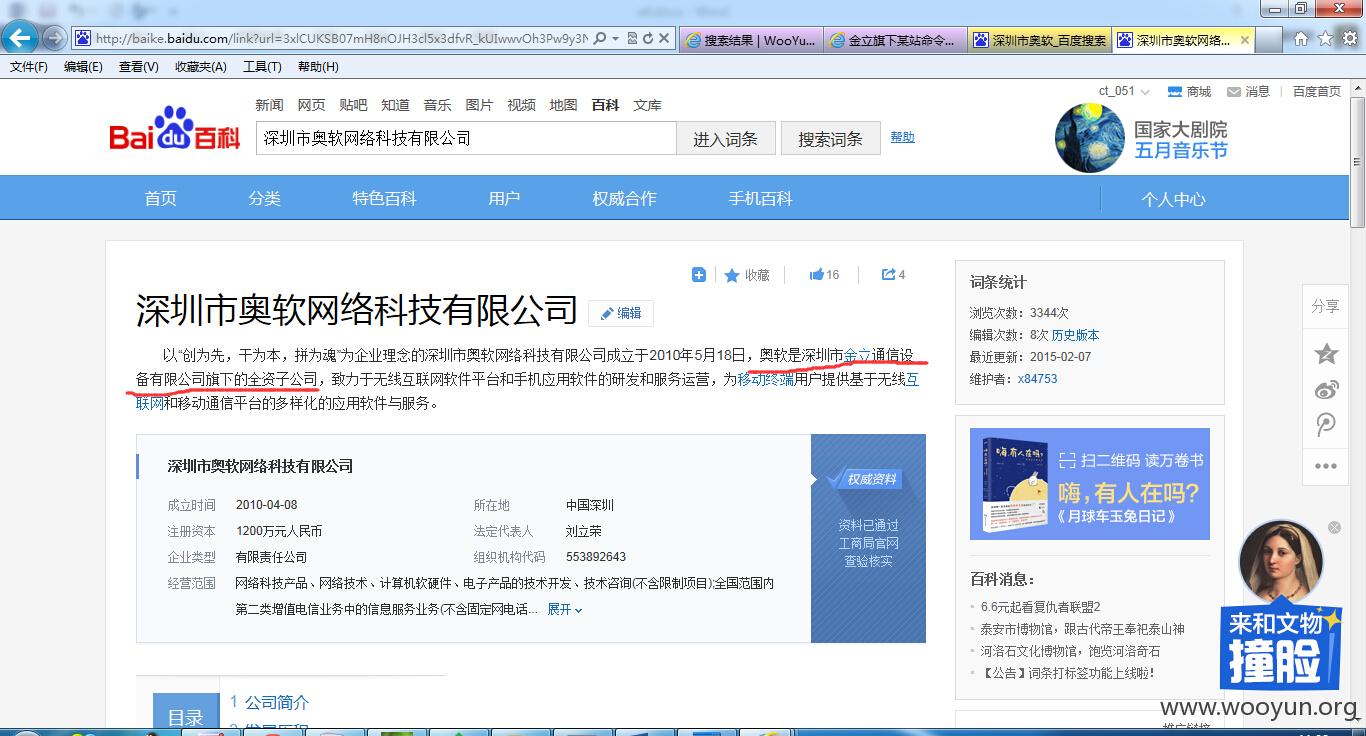The height and width of the screenshot is (736, 1366).
Task: Click 手机百科 in the blue nav bar
Action: click(760, 198)
